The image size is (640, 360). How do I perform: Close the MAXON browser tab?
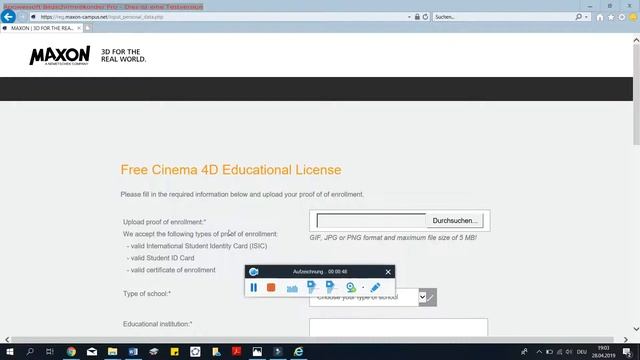tap(79, 28)
